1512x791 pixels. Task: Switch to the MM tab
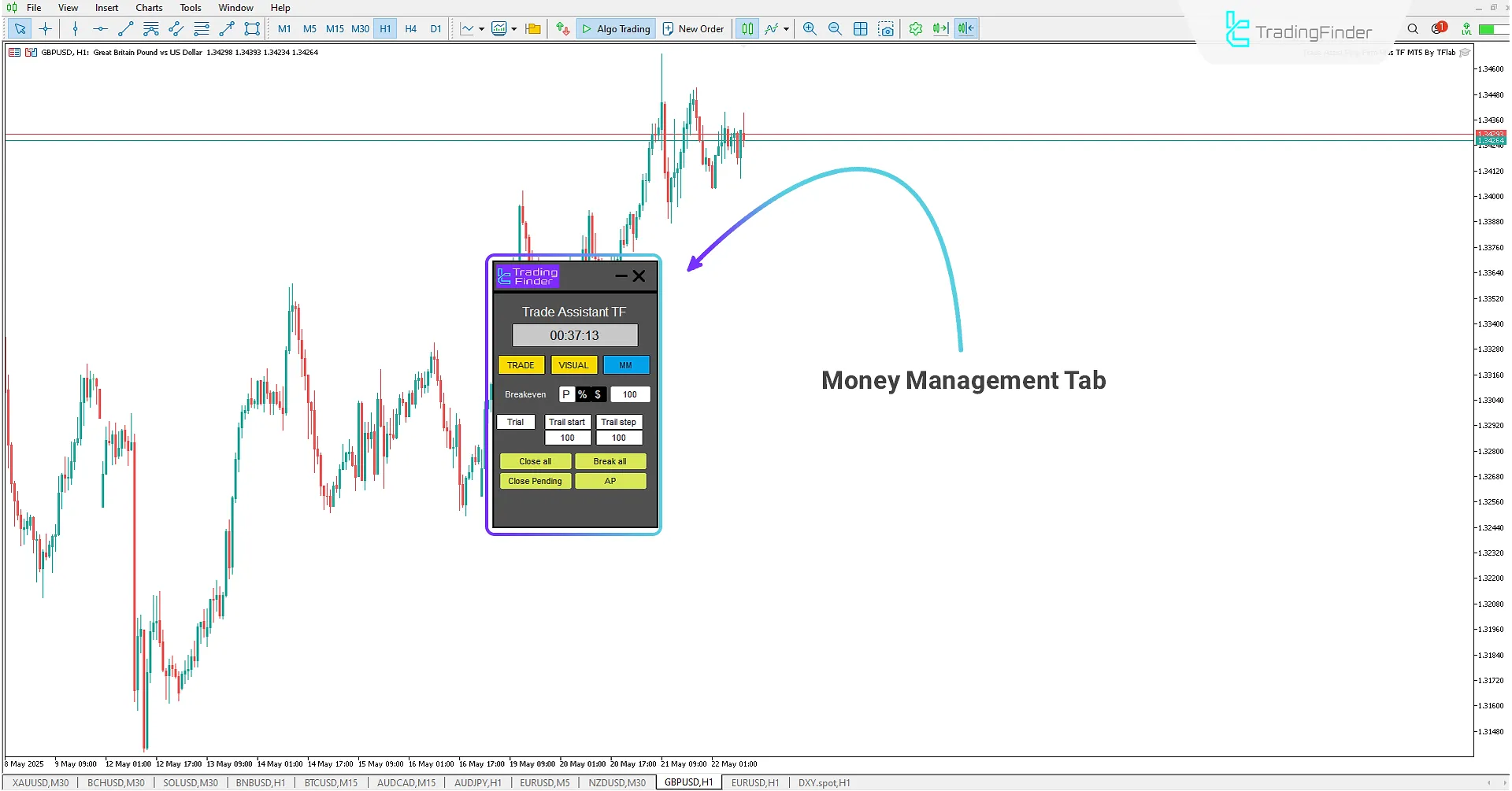pyautogui.click(x=626, y=365)
